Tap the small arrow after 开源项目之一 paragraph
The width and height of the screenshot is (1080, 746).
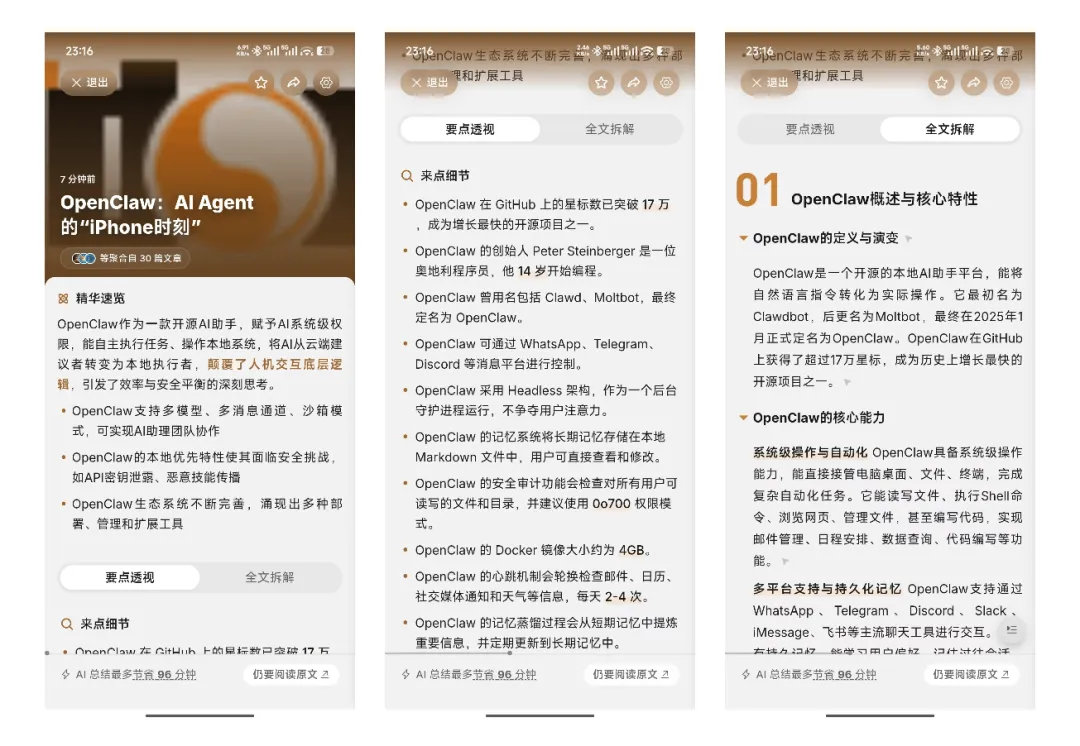(847, 382)
